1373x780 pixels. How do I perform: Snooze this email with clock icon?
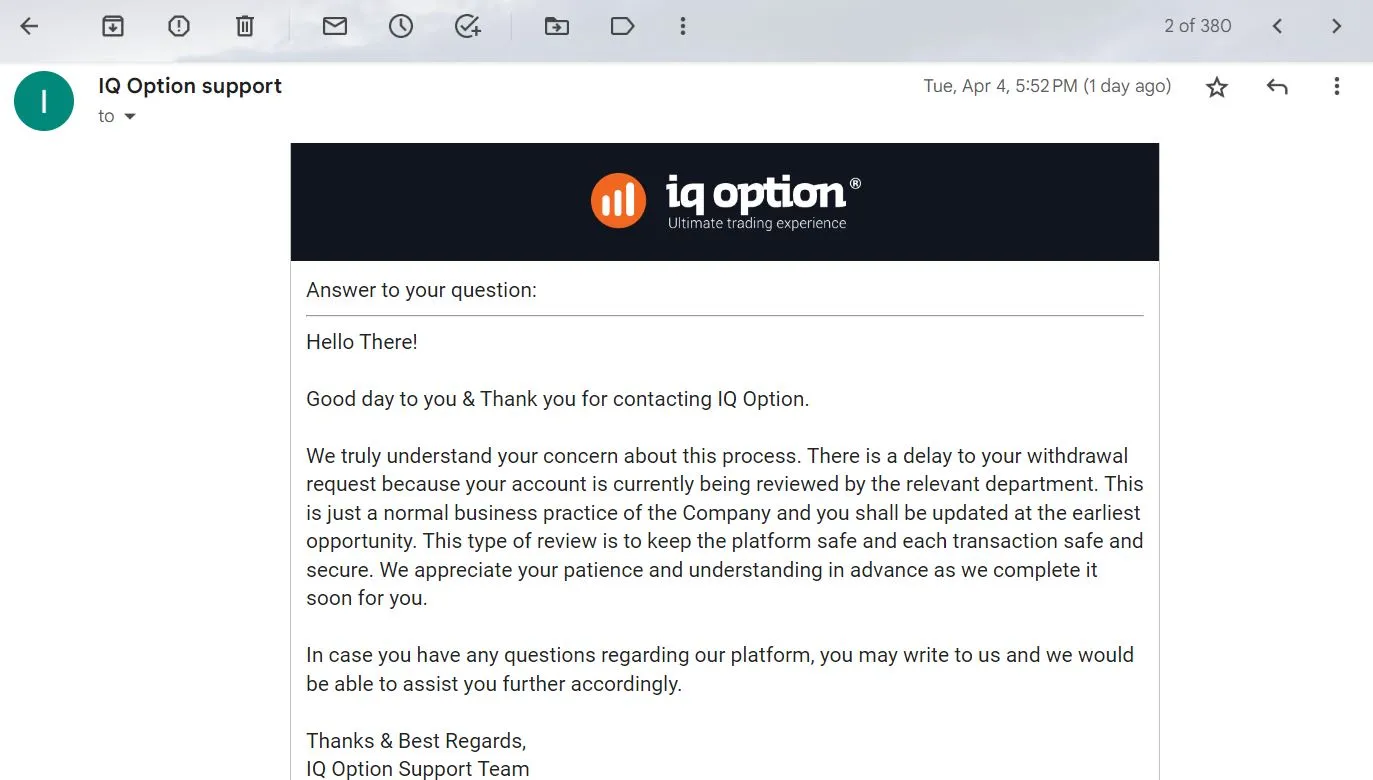[x=401, y=27]
